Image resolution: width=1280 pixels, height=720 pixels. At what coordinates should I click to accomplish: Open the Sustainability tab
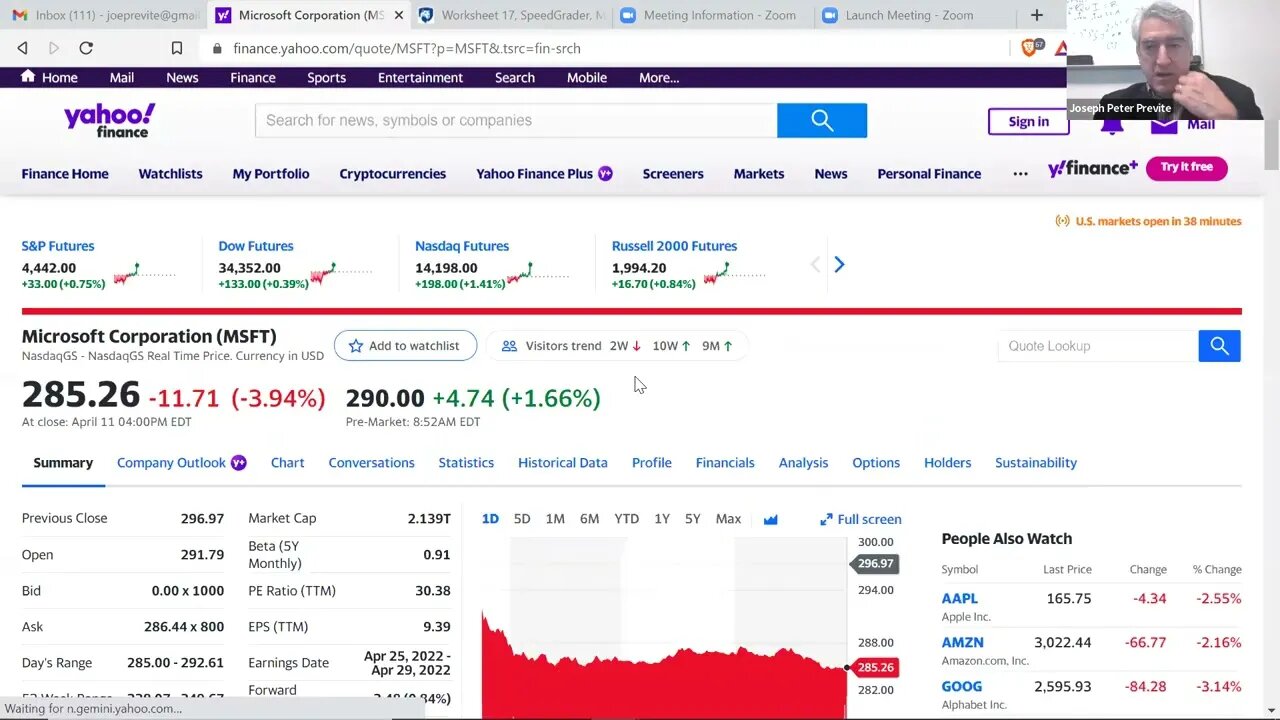[1036, 463]
